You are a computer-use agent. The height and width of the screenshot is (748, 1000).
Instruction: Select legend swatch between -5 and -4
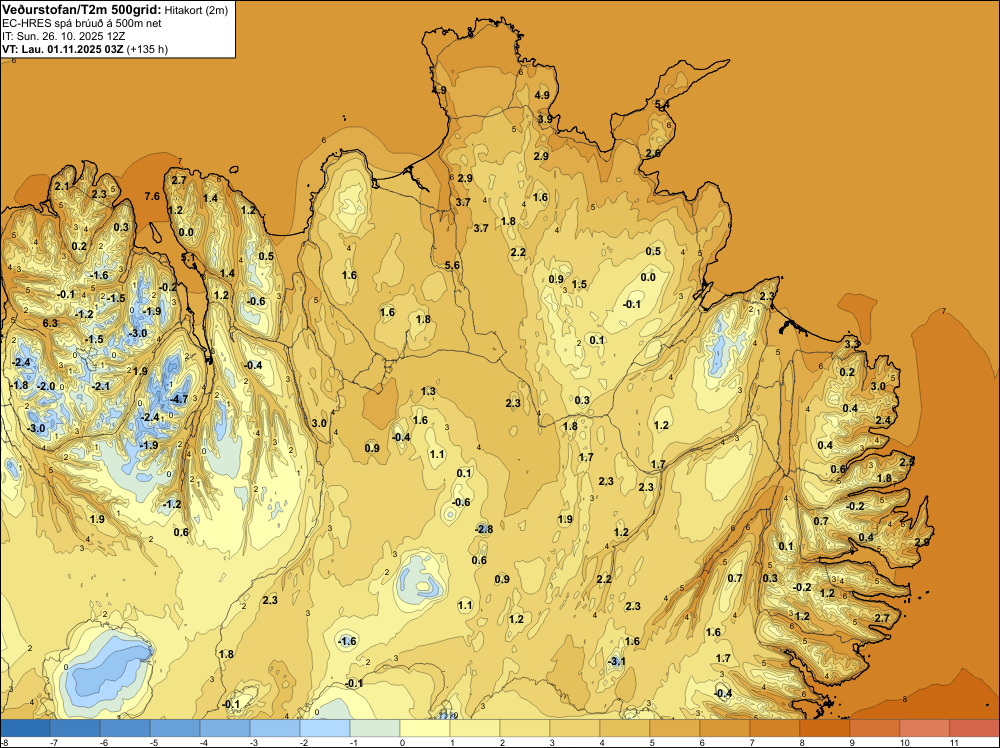[x=175, y=728]
